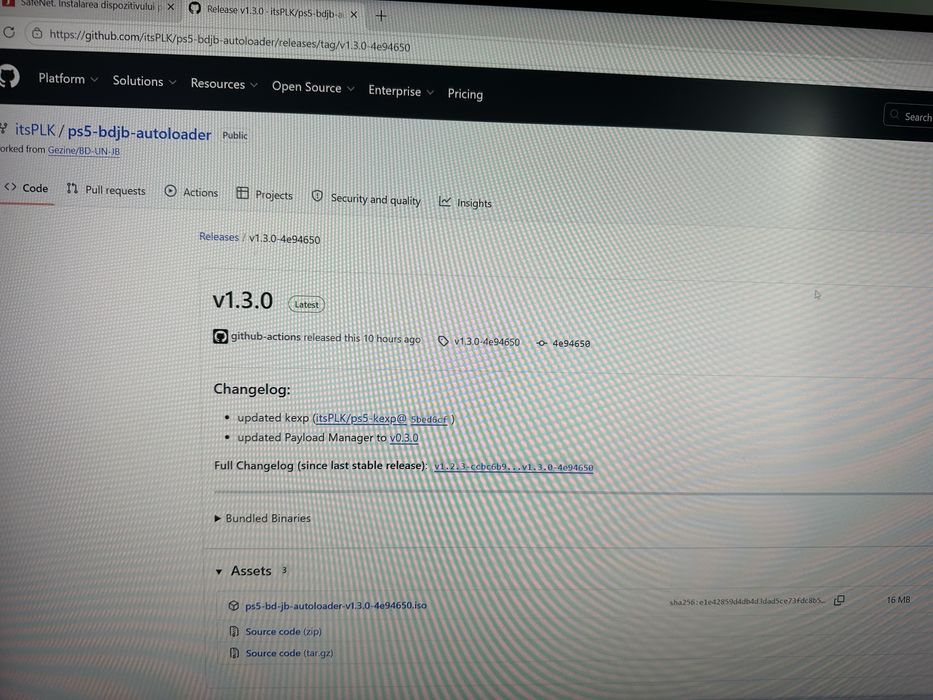Click the commit icon beside 4e94650

(541, 343)
